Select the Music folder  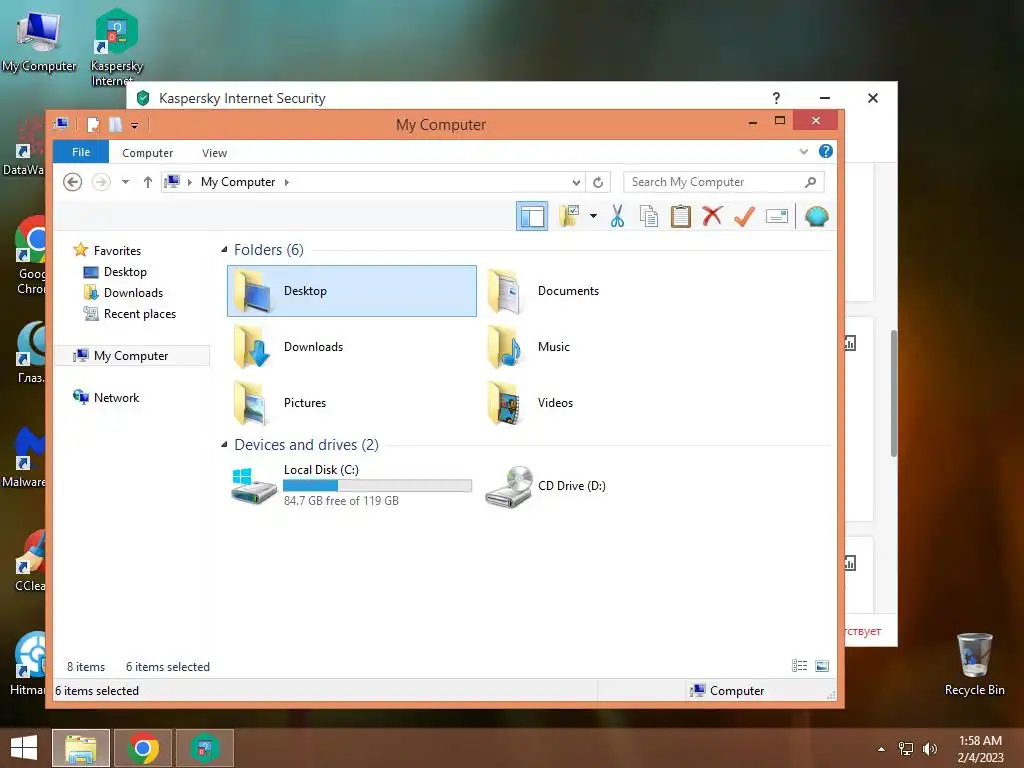click(529, 347)
